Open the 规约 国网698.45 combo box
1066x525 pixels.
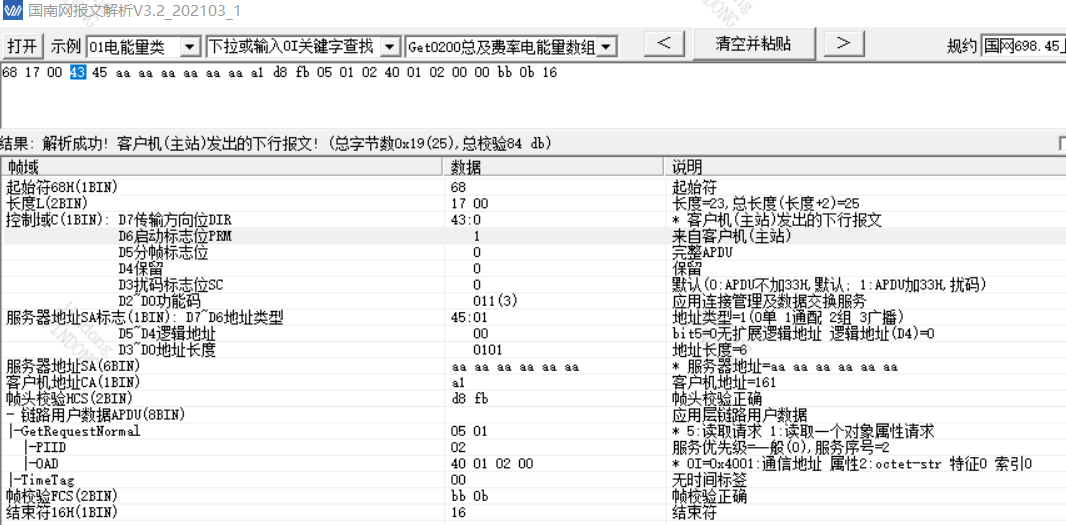coord(1024,47)
